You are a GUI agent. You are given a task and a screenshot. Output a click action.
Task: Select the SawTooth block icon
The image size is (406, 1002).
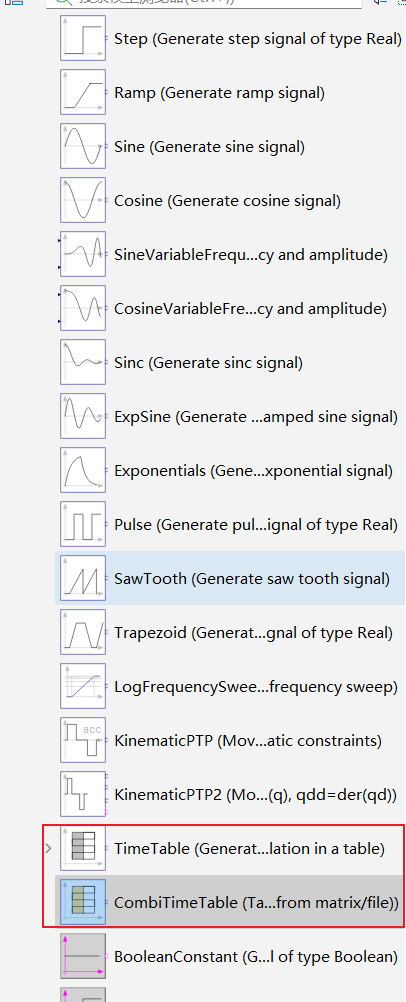(x=83, y=578)
